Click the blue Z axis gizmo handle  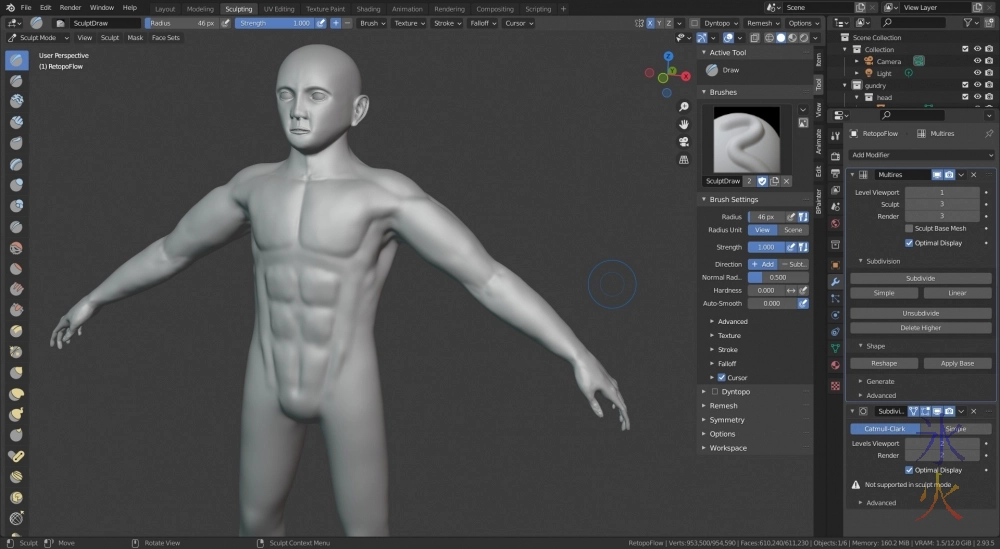[x=670, y=57]
